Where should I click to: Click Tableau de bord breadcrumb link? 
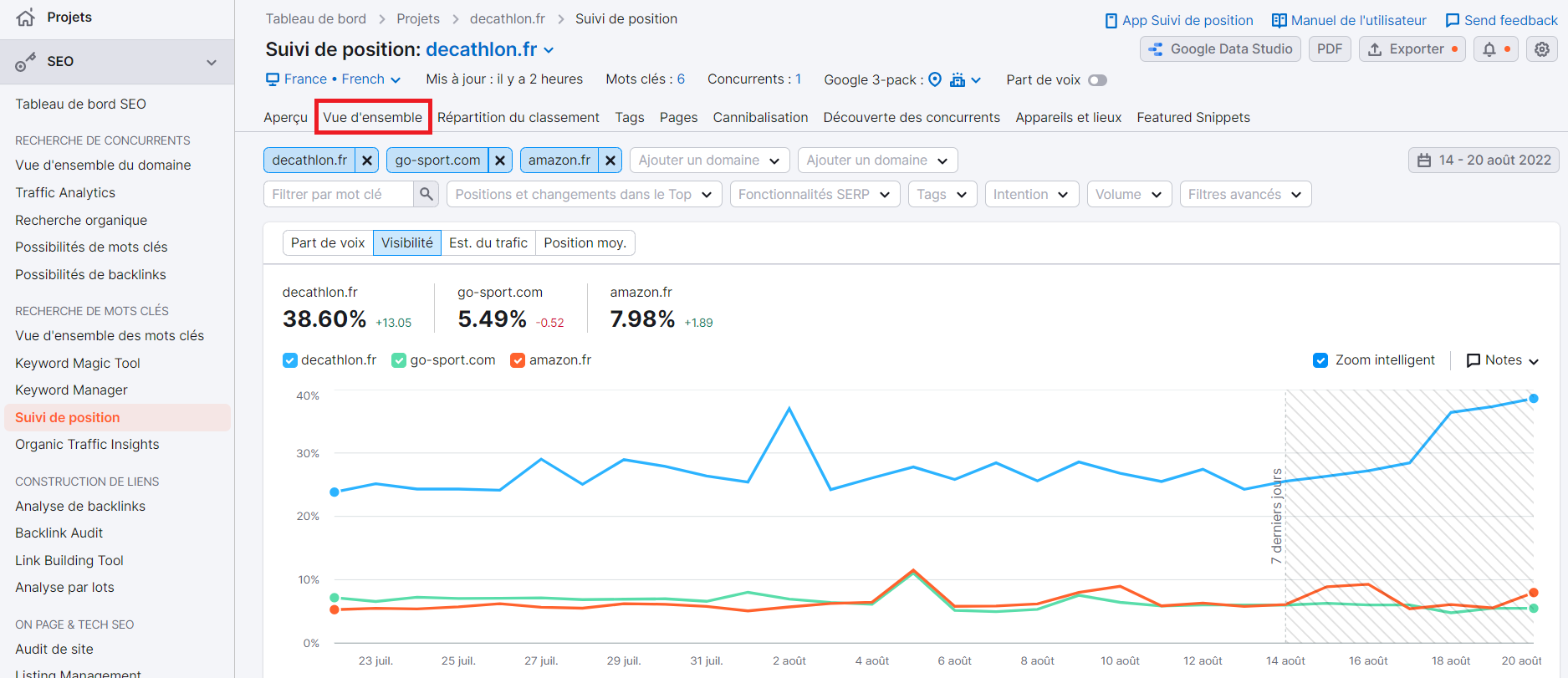coord(316,19)
